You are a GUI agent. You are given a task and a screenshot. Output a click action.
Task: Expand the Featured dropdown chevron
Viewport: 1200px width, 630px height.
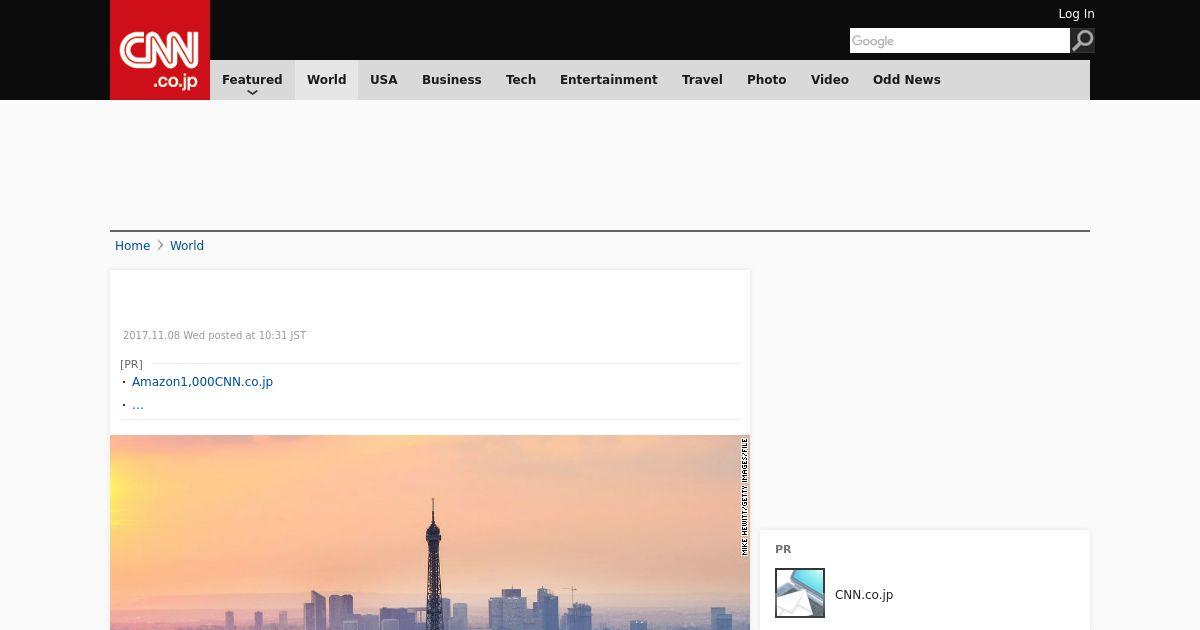[252, 92]
